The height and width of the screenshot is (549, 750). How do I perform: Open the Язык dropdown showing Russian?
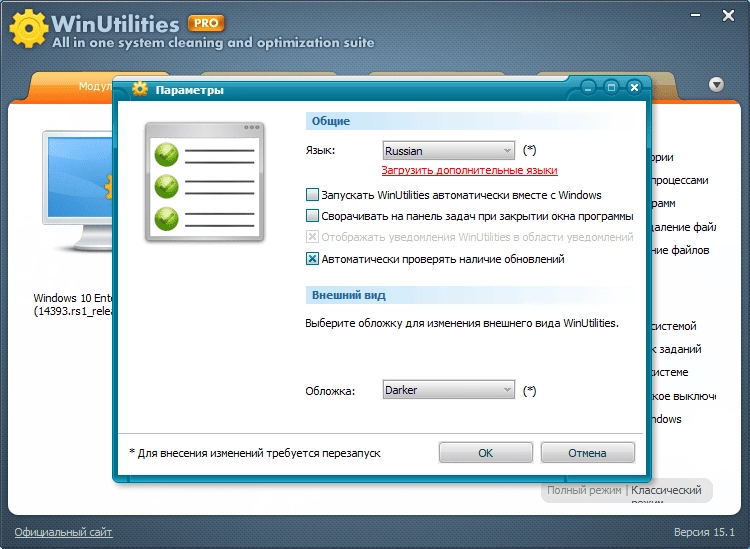tap(449, 151)
